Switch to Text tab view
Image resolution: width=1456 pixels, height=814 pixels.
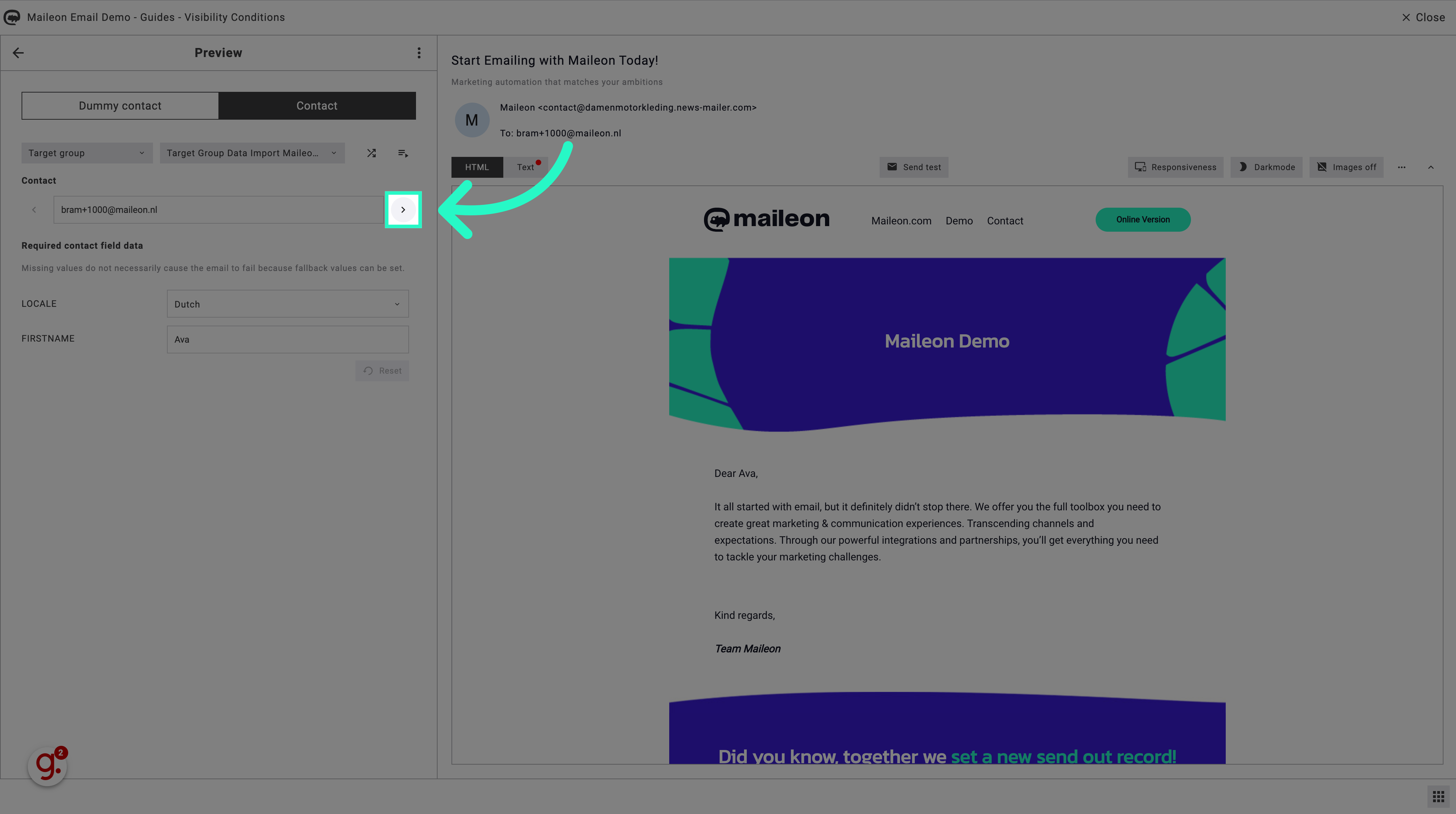(525, 167)
